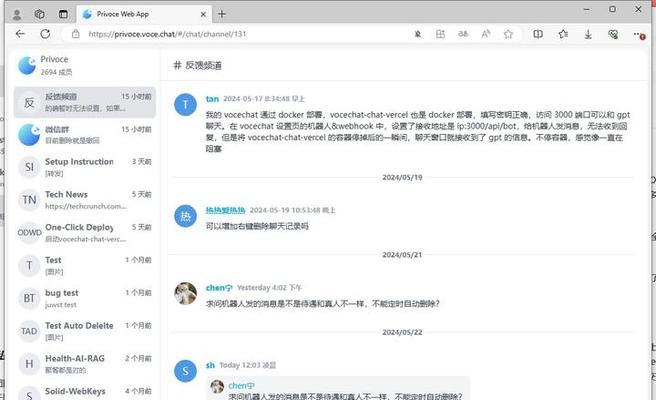
Task: Open user sh's avatar
Action: point(185,371)
